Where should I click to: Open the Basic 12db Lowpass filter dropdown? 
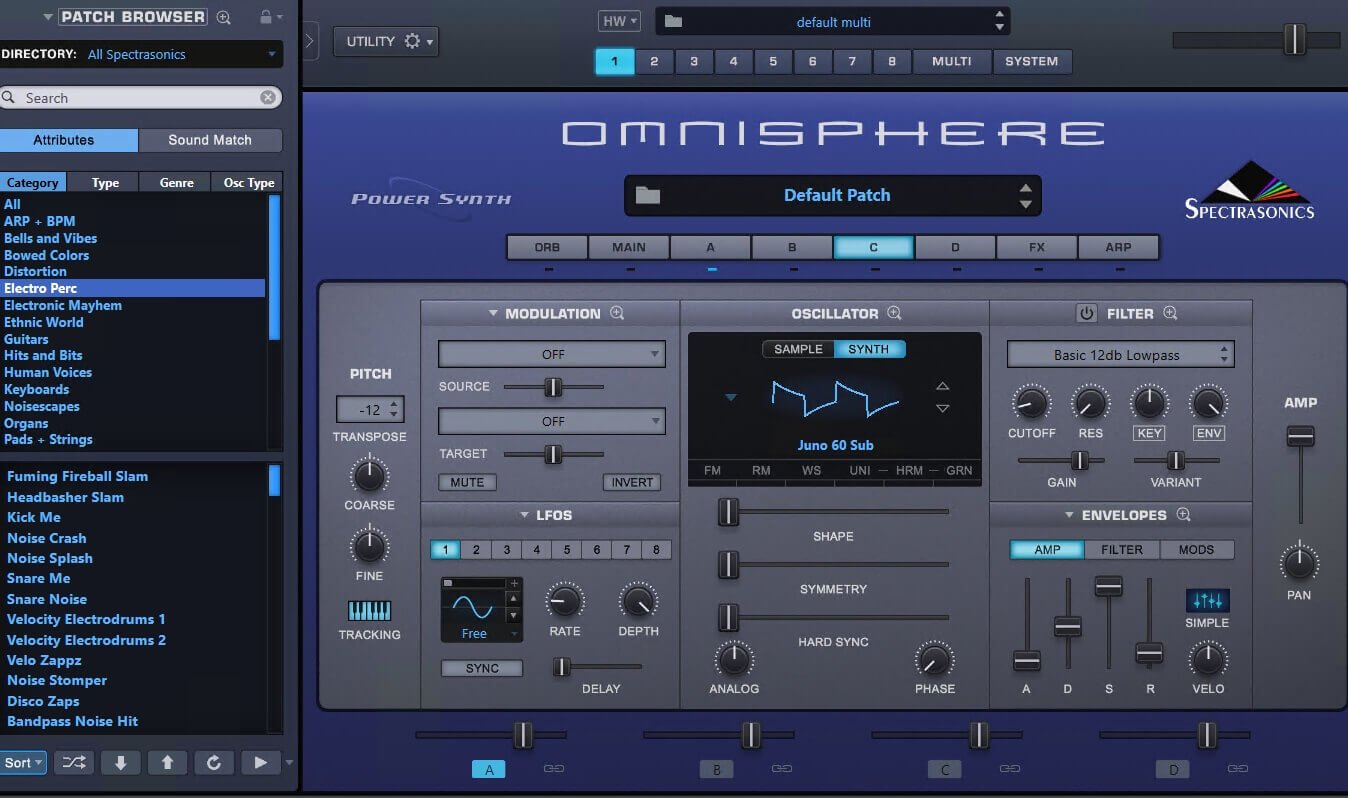click(x=1120, y=355)
